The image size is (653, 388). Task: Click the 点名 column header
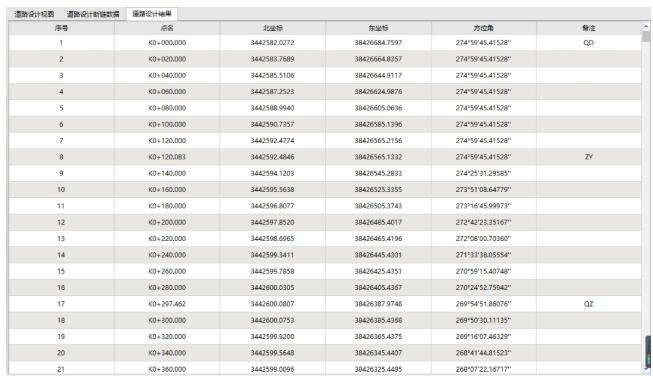(167, 28)
